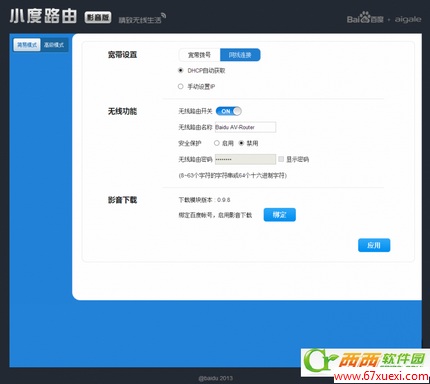The image size is (430, 384).
Task: Switch to 简易模式 tab
Action: click(27, 45)
